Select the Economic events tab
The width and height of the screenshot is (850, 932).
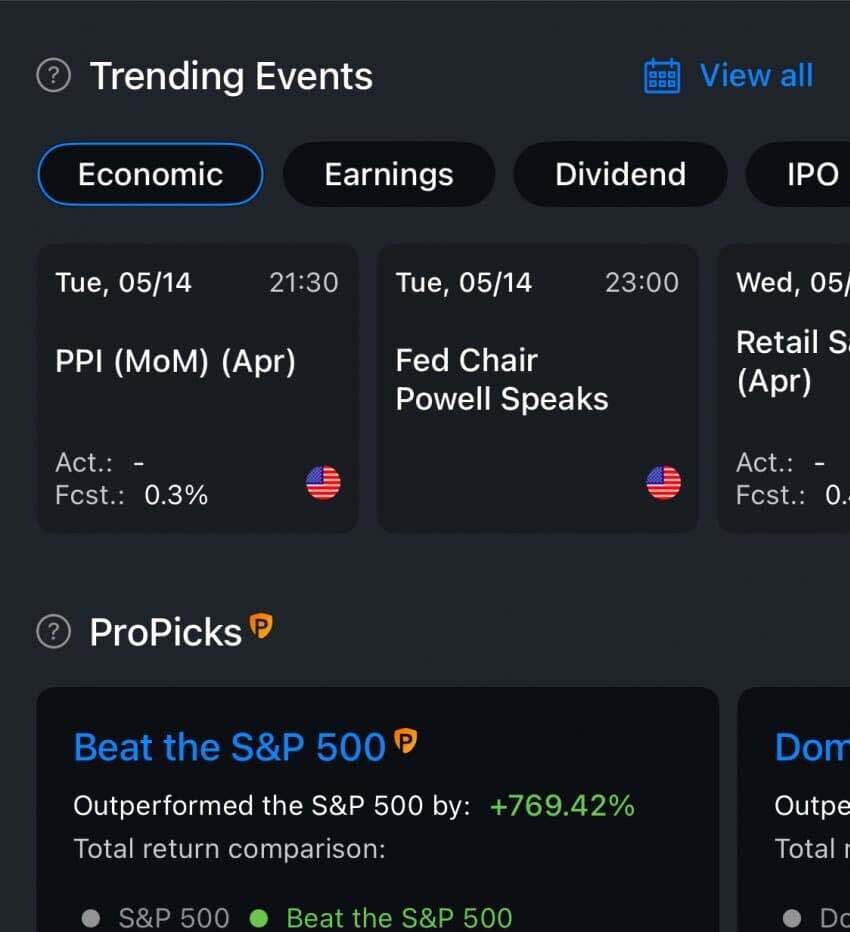coord(150,174)
